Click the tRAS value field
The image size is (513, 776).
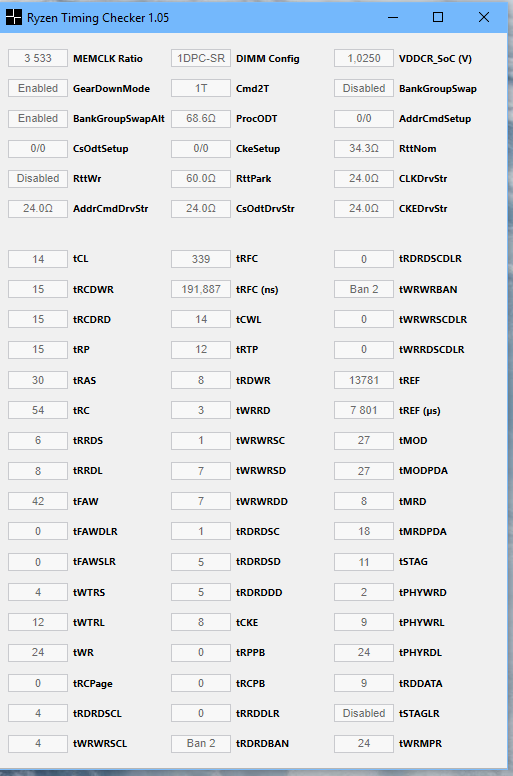38,380
